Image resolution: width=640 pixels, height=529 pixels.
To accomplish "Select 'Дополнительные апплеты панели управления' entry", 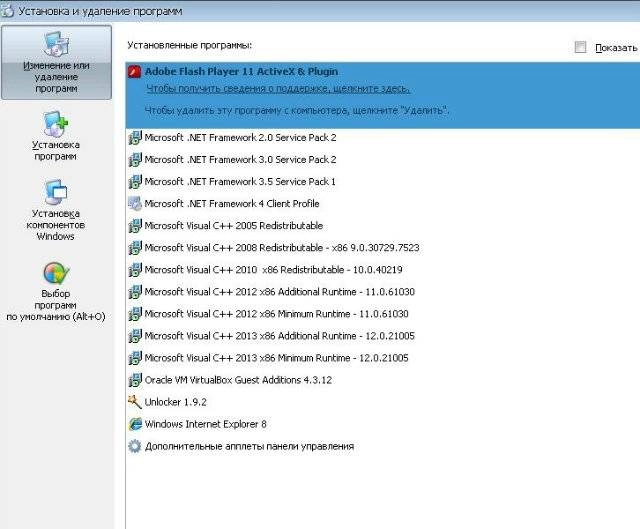I will [249, 446].
